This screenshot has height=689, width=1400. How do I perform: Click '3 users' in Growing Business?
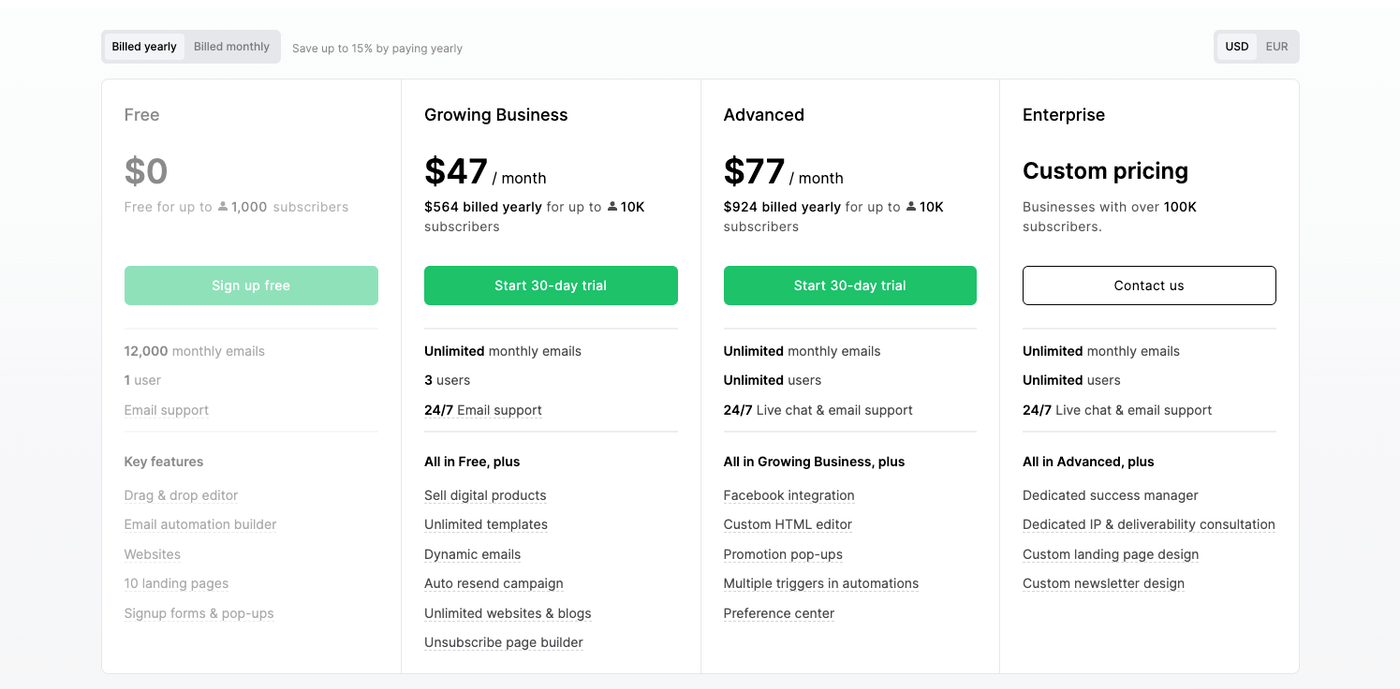pyautogui.click(x=447, y=380)
